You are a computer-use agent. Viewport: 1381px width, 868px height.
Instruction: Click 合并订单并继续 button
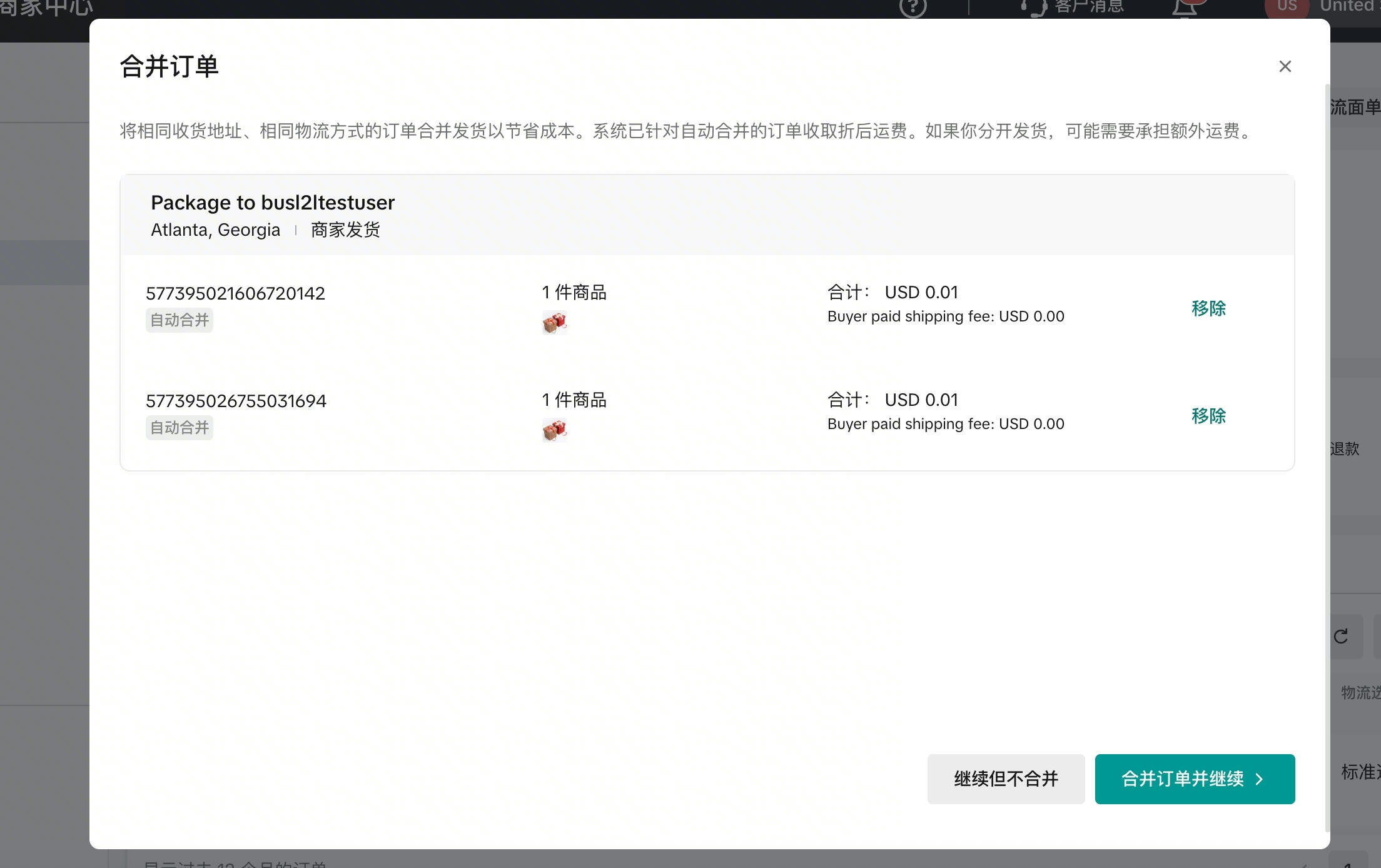click(1195, 779)
